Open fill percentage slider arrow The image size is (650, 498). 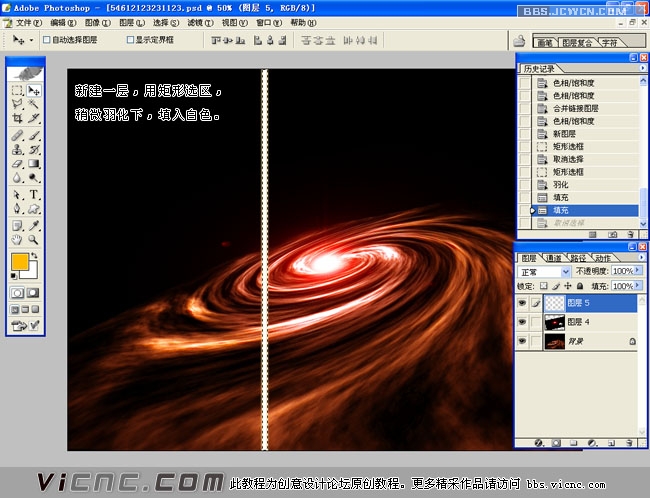coord(638,286)
